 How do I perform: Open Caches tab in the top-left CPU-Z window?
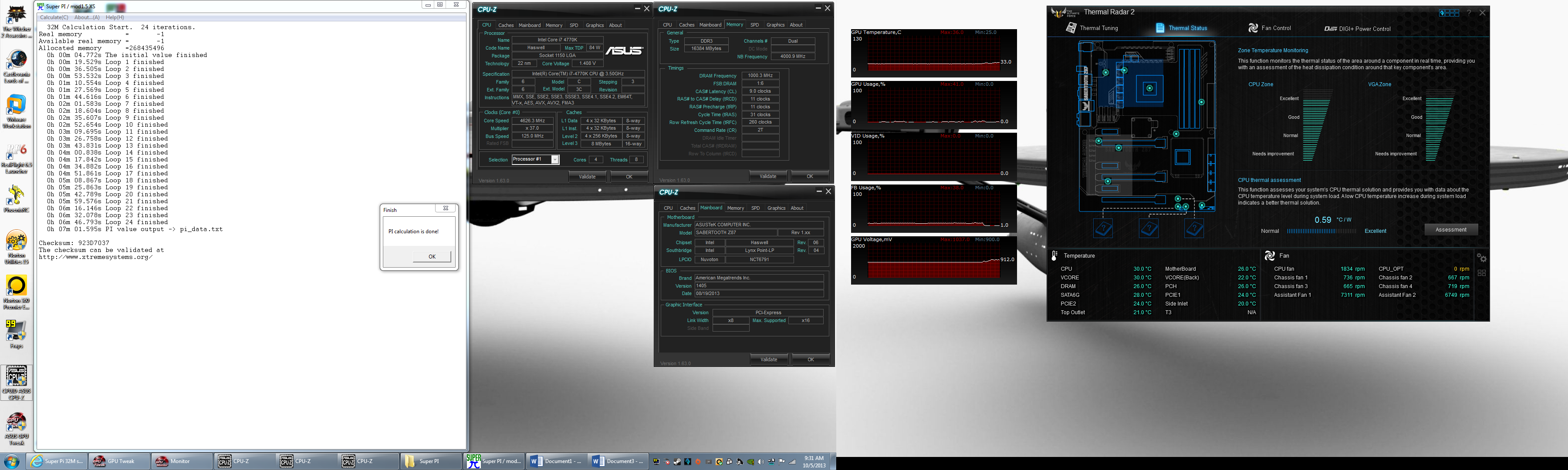tap(506, 26)
